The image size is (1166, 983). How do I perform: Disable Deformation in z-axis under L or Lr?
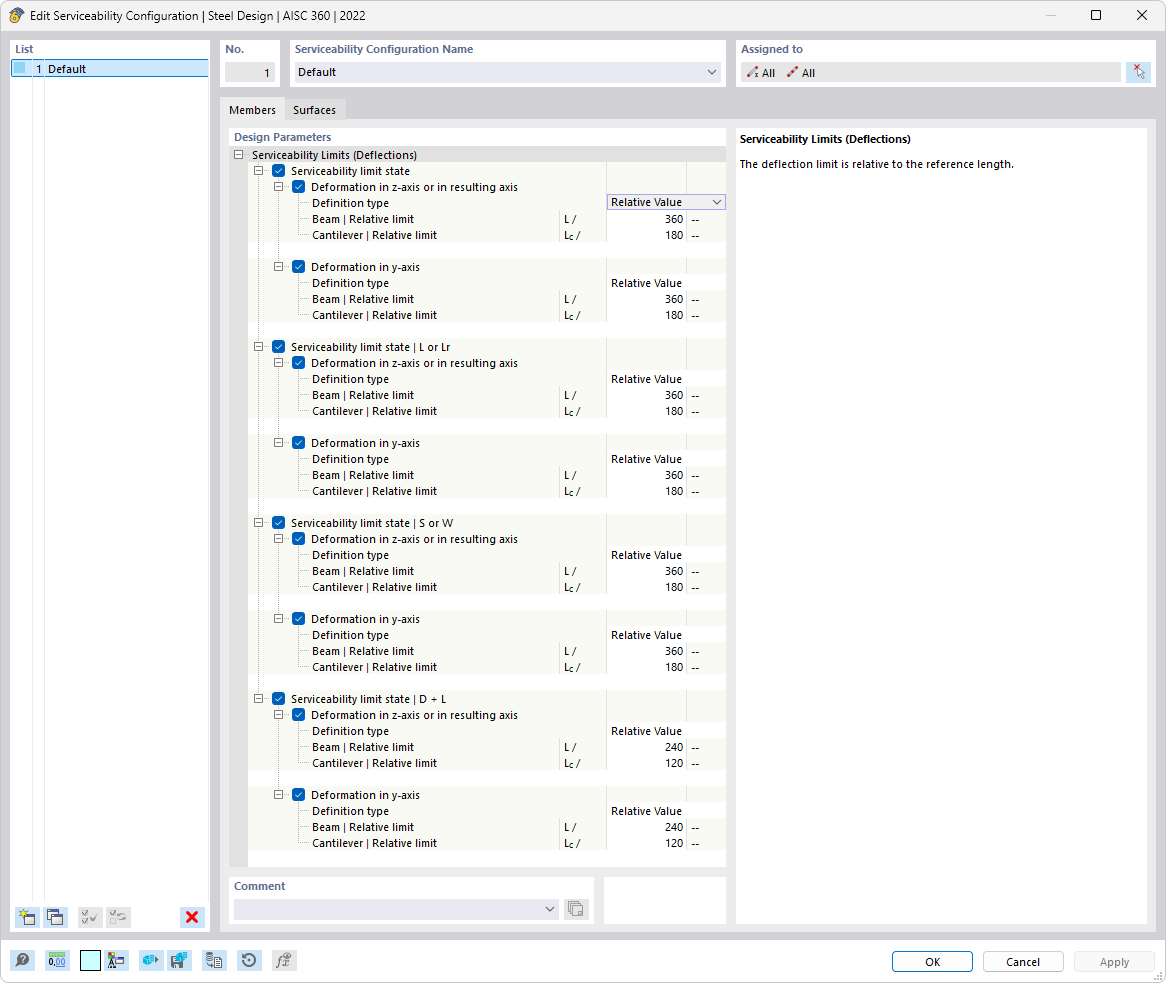[299, 362]
